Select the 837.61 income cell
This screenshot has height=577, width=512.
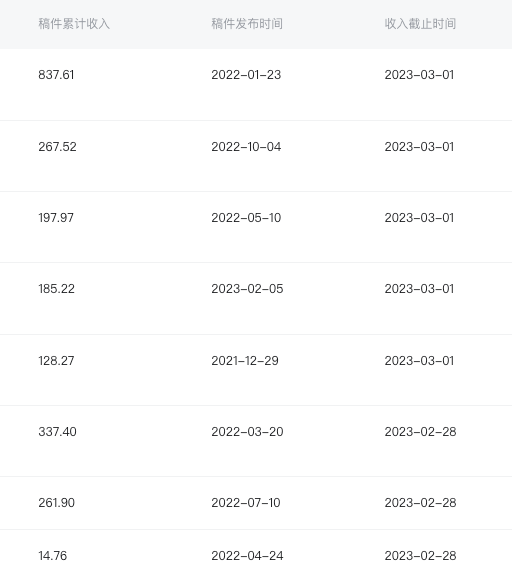(56, 75)
